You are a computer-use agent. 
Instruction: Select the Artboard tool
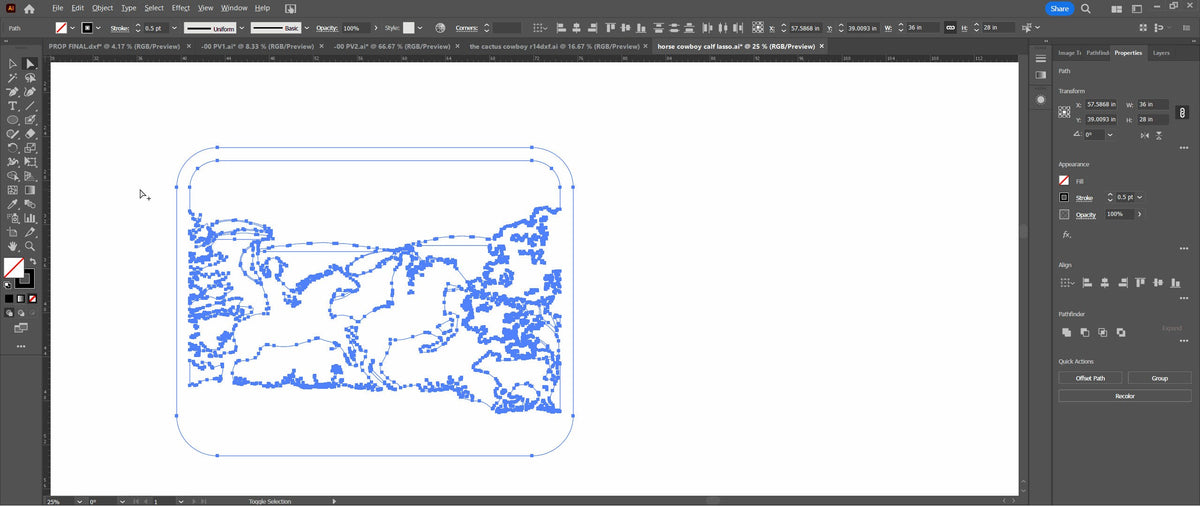[x=13, y=231]
